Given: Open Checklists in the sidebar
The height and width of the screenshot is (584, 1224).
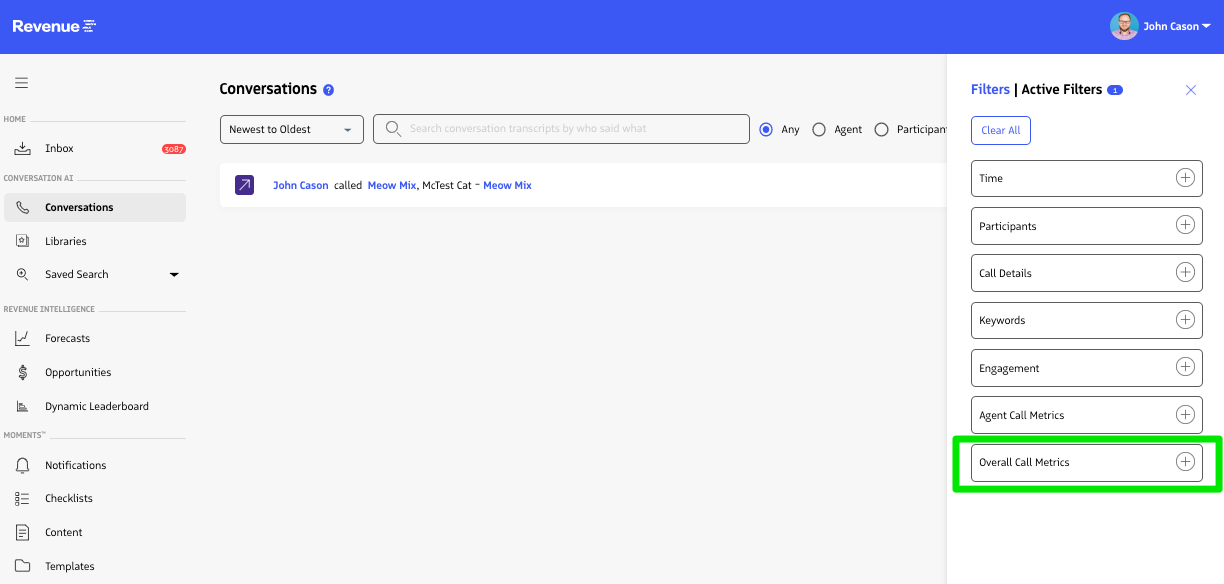Looking at the screenshot, I should pyautogui.click(x=68, y=498).
